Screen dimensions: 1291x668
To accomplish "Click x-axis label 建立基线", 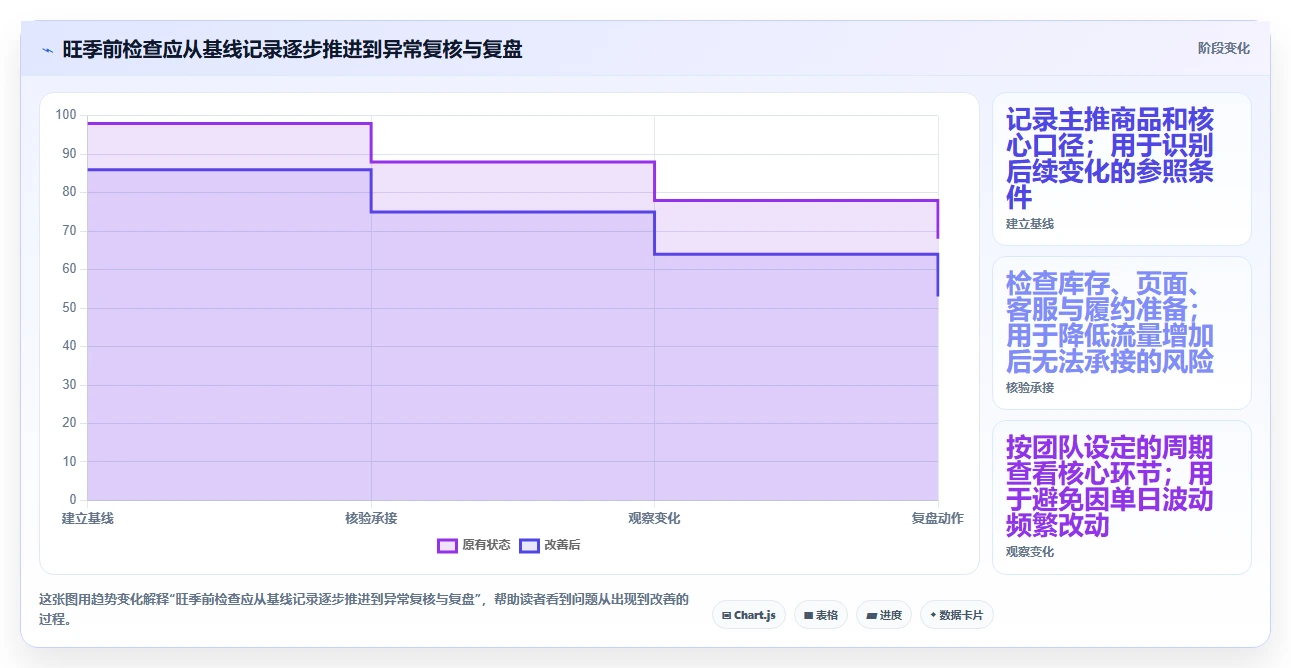I will point(88,518).
